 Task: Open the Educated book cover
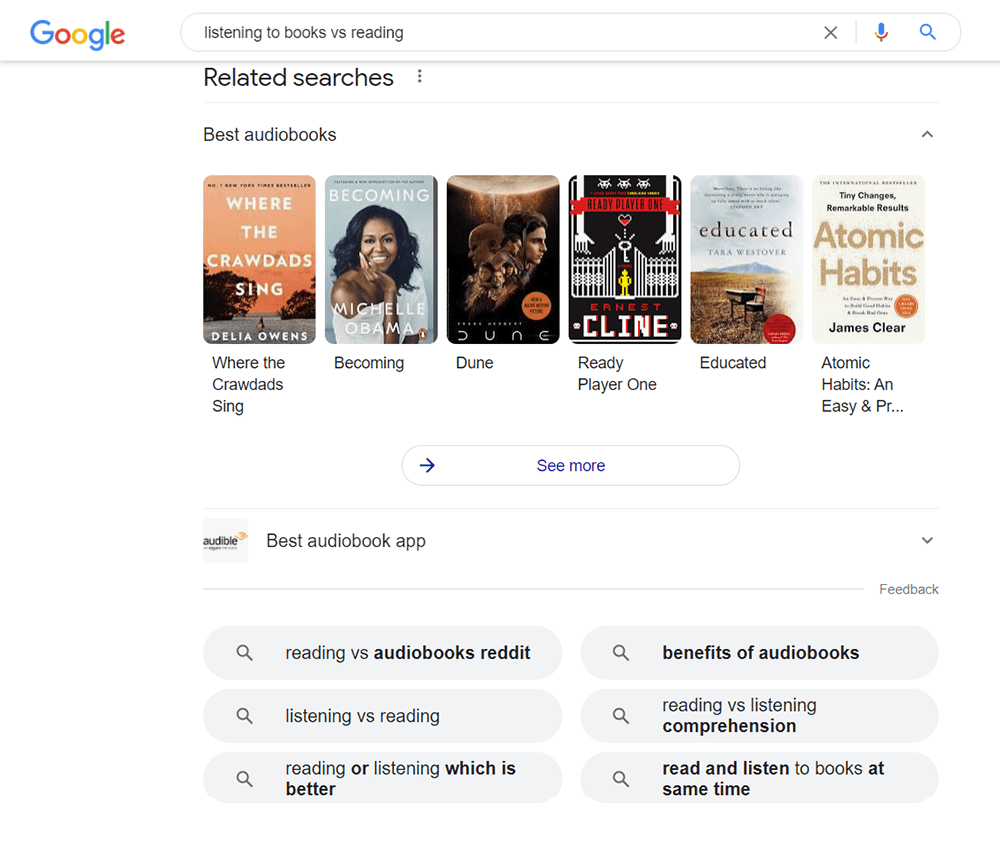pyautogui.click(x=746, y=260)
